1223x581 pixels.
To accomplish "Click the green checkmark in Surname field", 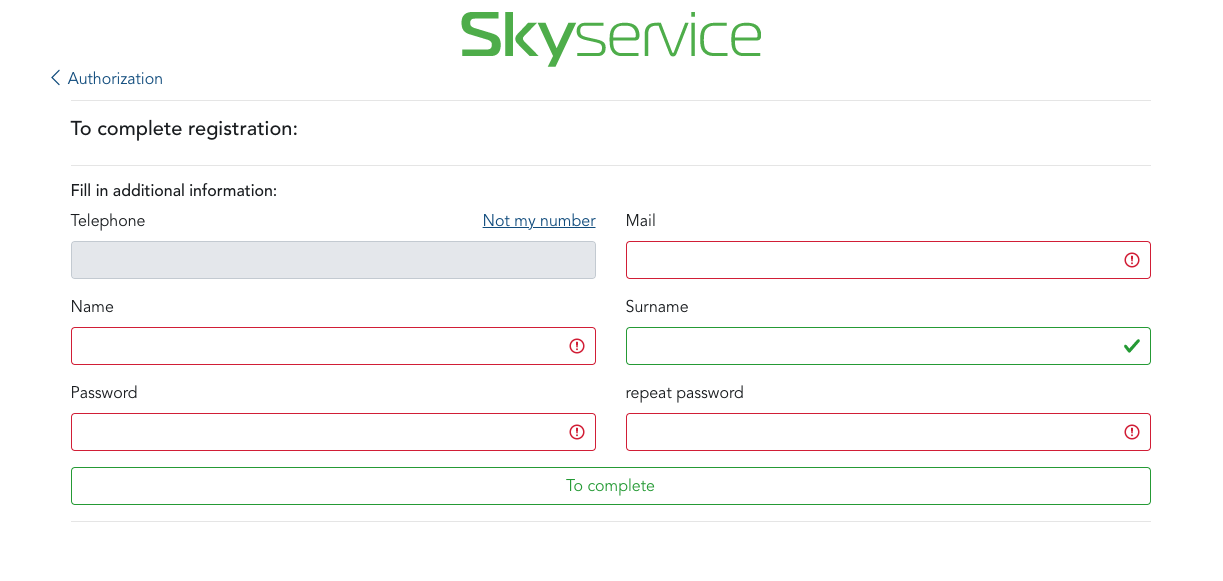I will click(x=1132, y=346).
